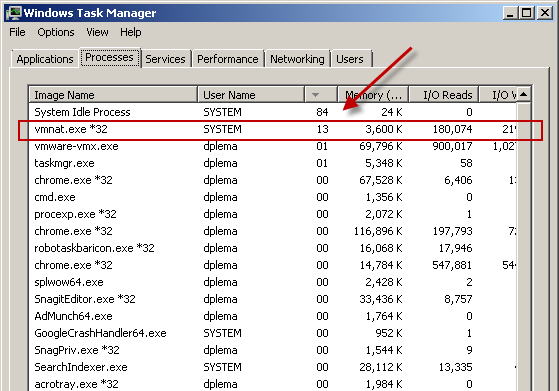Open the Options menu
Screen dimensions: 559x391
pos(56,32)
